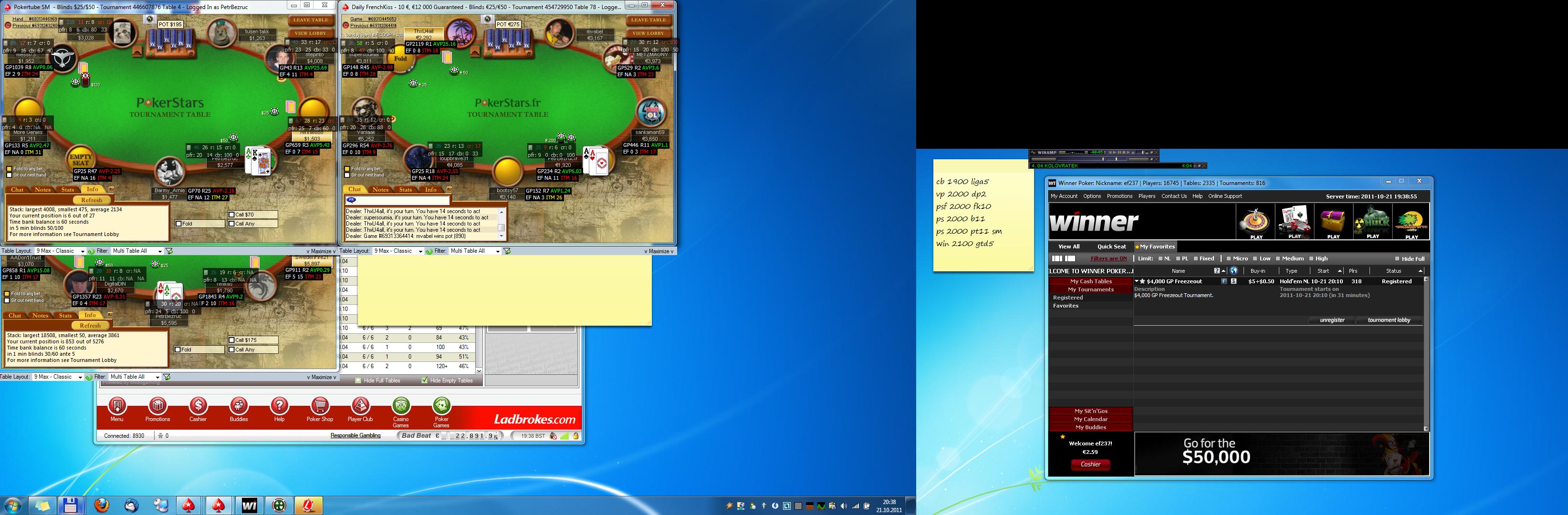The image size is (1568, 515).
Task: Click the palm tree Caribbean PLAY icon
Action: pos(1411,222)
